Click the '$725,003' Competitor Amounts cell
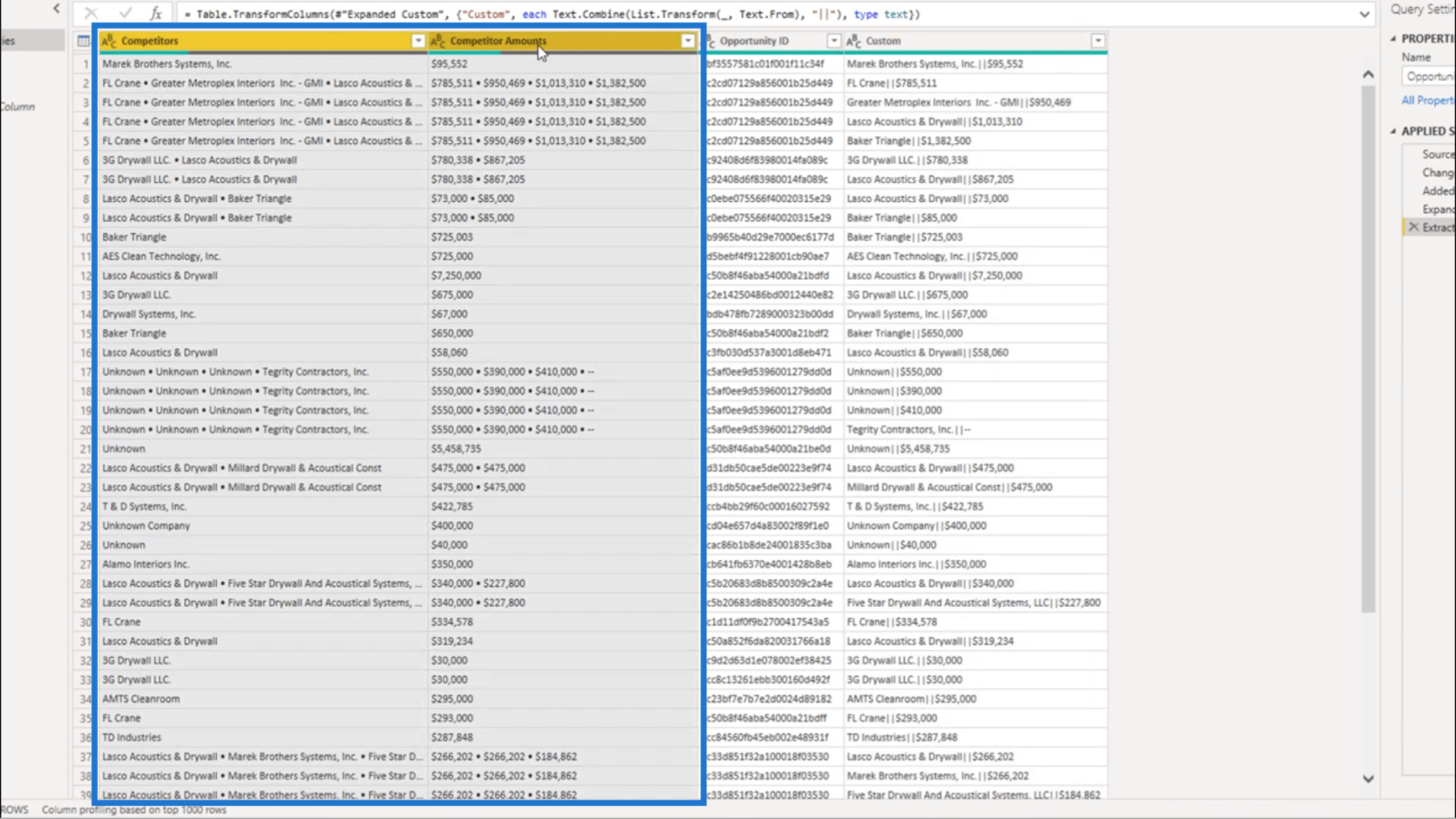 [x=563, y=237]
